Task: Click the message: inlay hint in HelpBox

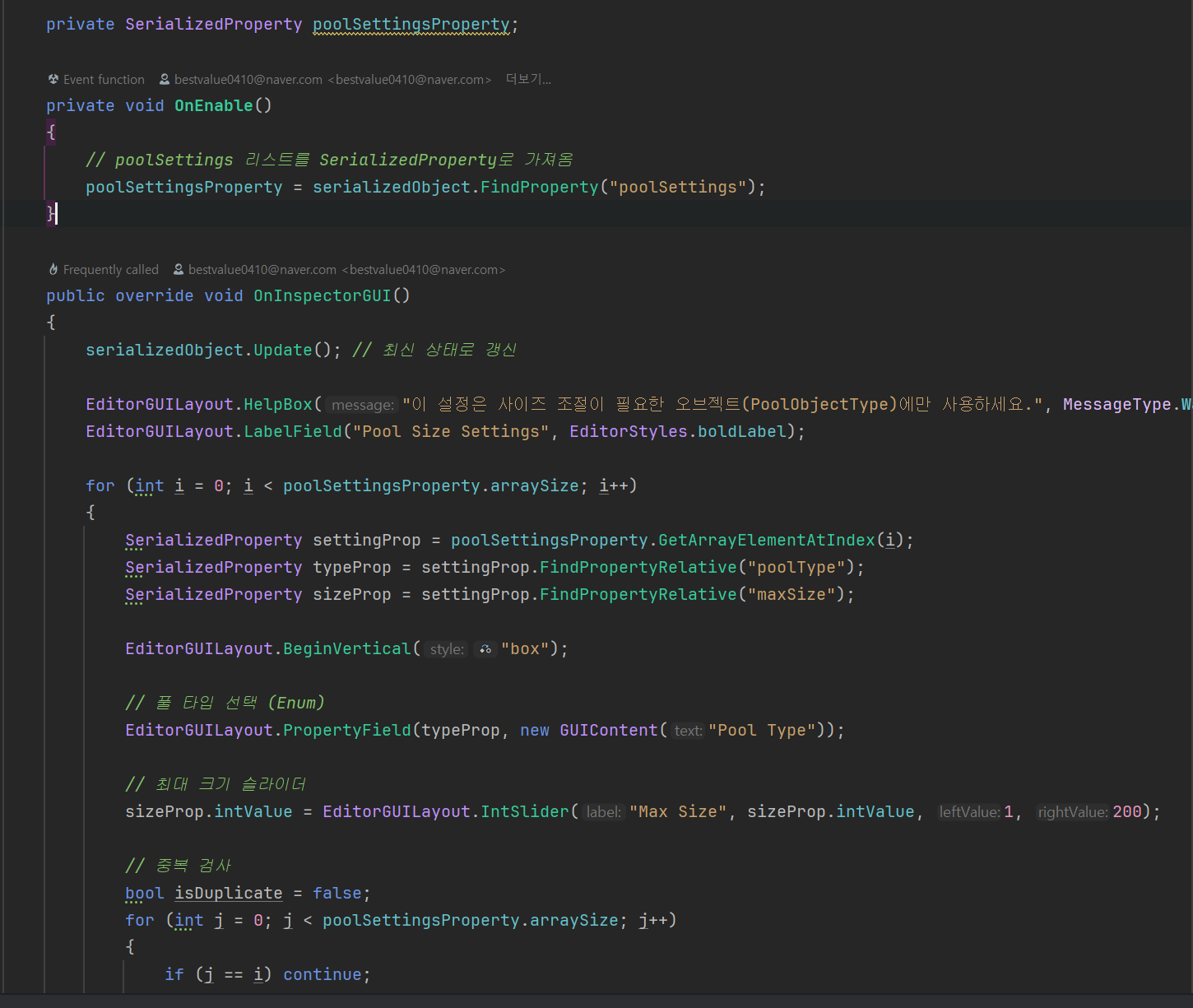Action: pyautogui.click(x=362, y=405)
